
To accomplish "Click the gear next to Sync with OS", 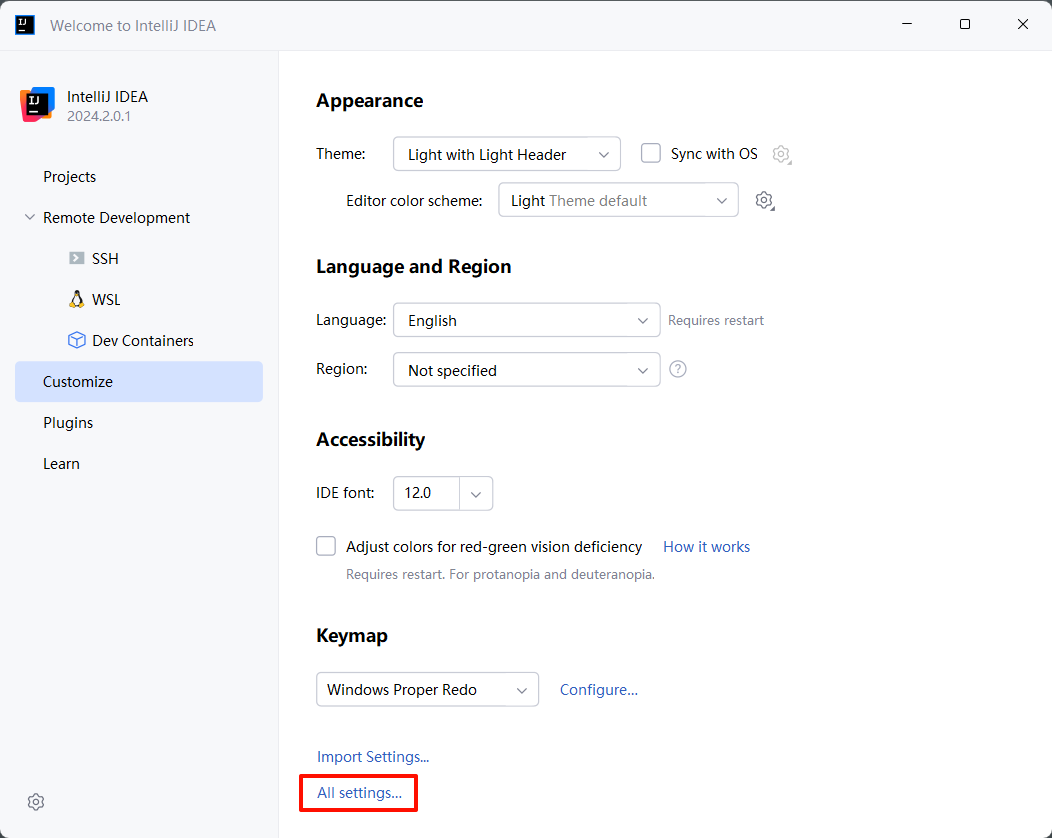I will (x=782, y=154).
